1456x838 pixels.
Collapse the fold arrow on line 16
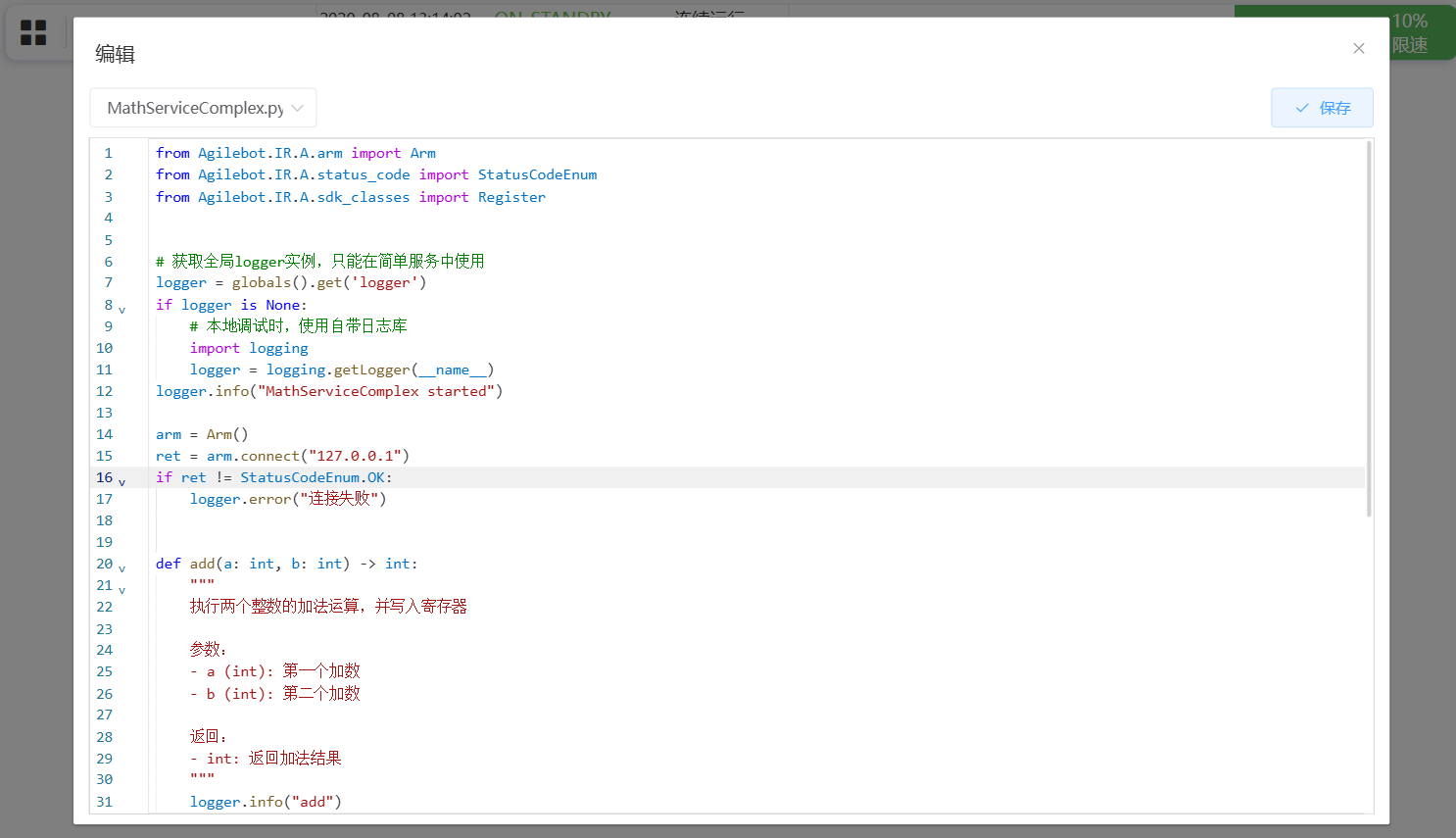coord(122,482)
